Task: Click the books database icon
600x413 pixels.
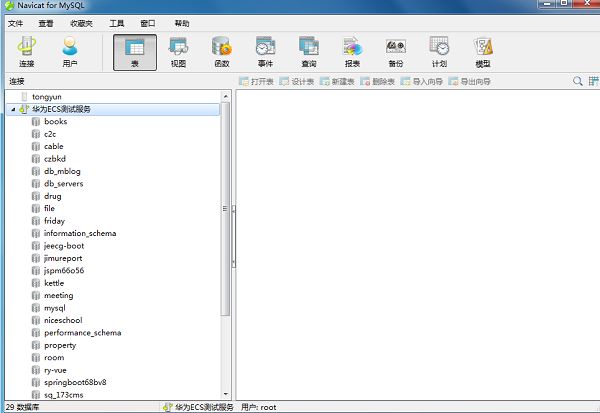Action: click(x=36, y=122)
